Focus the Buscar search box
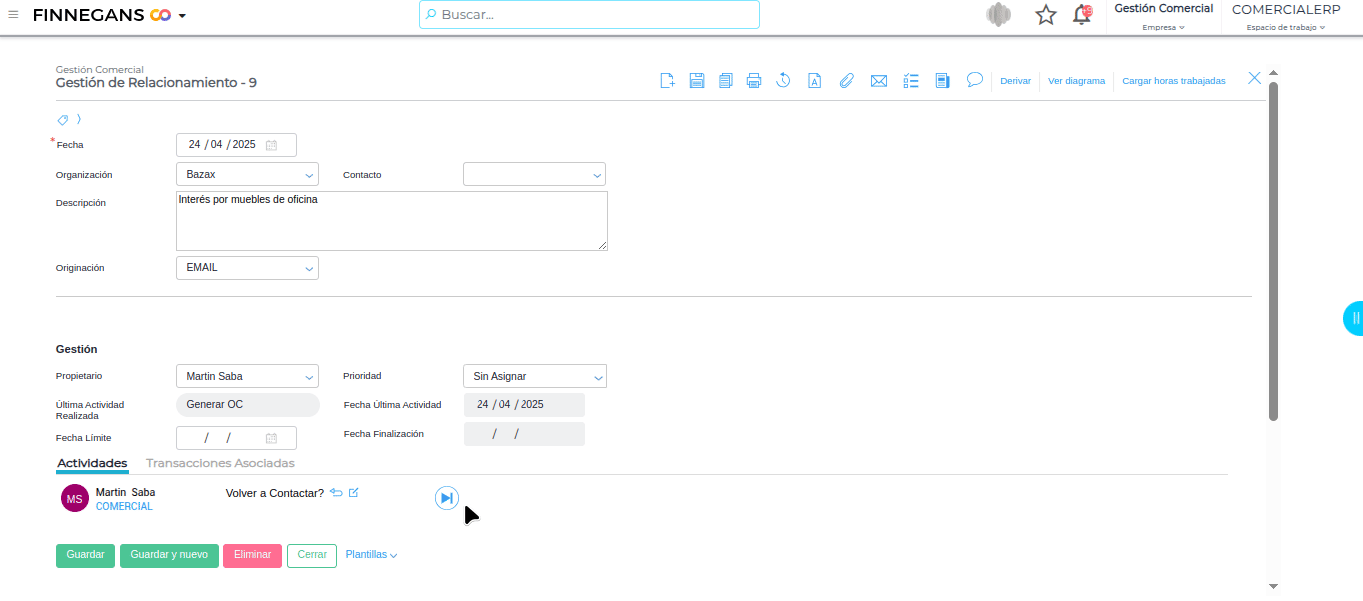This screenshot has height=601, width=1363. point(589,15)
